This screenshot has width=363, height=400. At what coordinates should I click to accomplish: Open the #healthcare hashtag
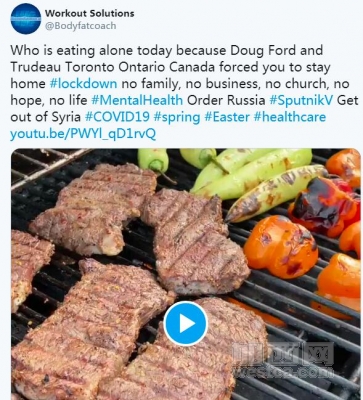click(x=290, y=117)
